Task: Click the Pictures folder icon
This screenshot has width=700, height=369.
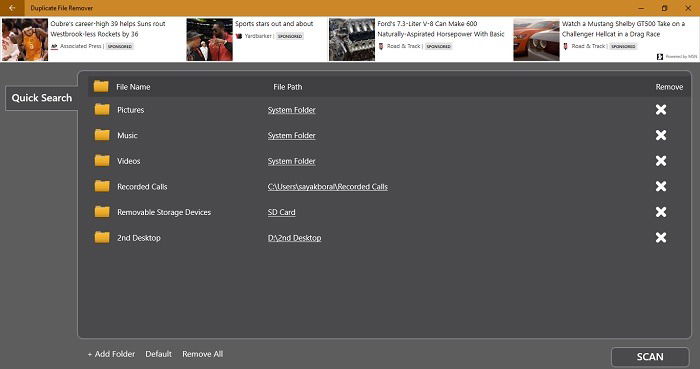Action: 102,109
